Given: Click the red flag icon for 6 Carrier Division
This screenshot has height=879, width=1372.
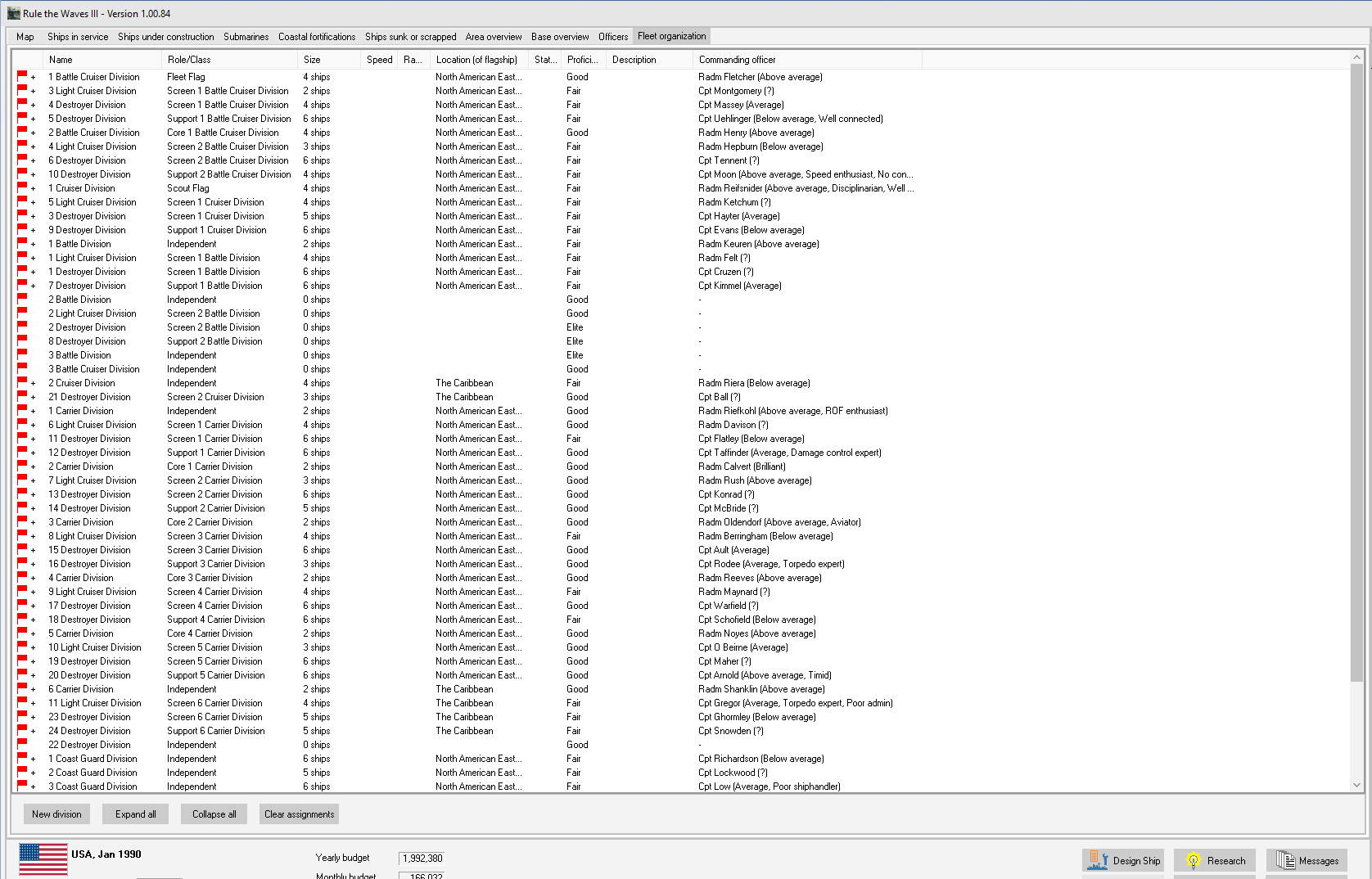Looking at the screenshot, I should [x=22, y=688].
